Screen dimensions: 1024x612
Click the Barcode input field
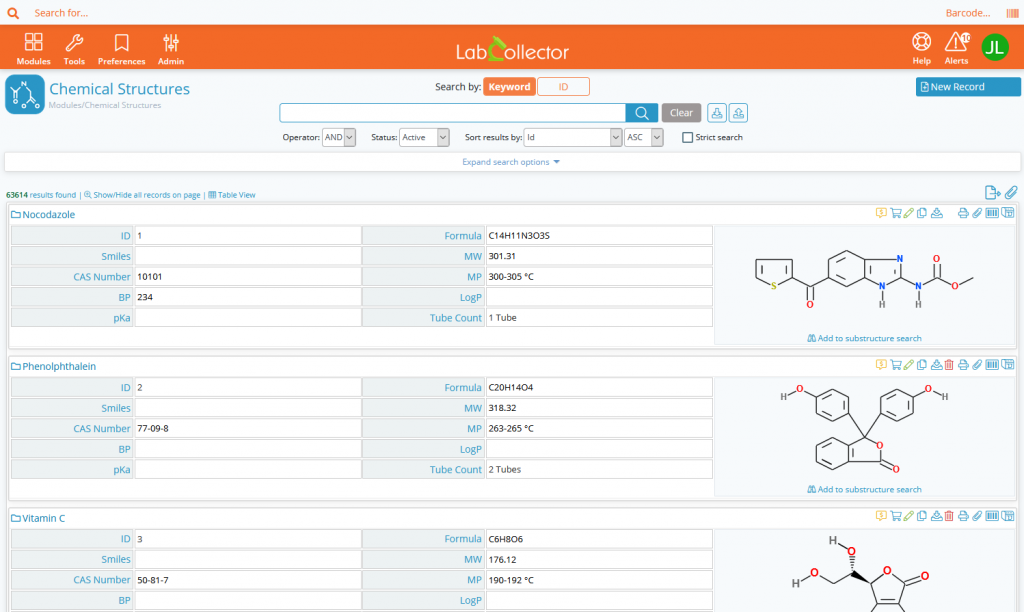pyautogui.click(x=968, y=12)
